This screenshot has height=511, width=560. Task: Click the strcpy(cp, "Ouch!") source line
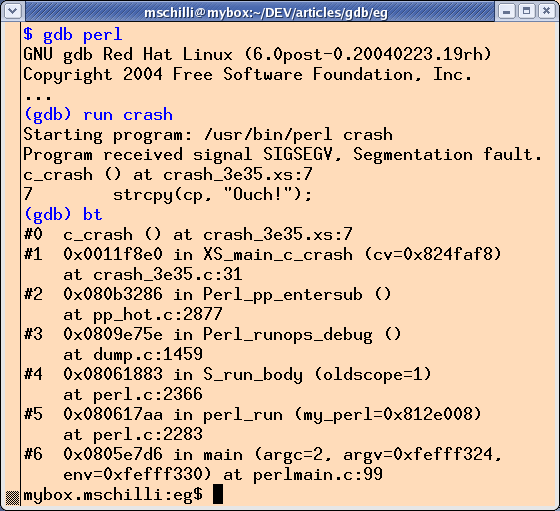click(x=212, y=195)
